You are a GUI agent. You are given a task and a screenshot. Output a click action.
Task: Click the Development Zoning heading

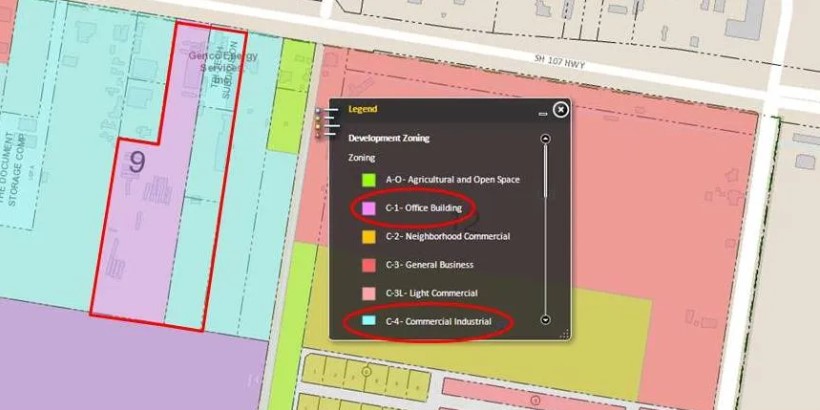388,138
